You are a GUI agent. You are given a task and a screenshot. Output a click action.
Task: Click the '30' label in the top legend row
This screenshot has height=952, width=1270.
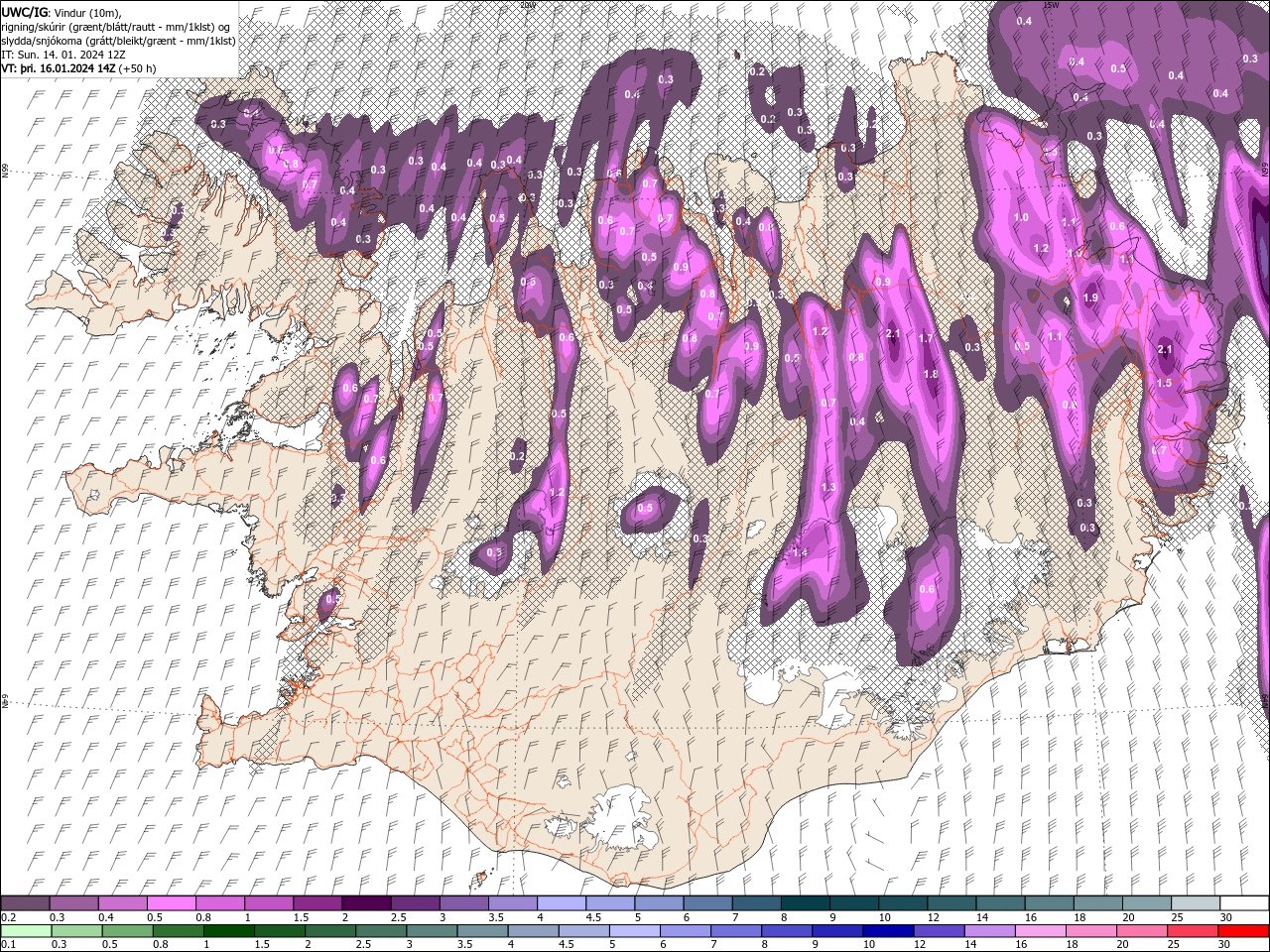pyautogui.click(x=1225, y=917)
